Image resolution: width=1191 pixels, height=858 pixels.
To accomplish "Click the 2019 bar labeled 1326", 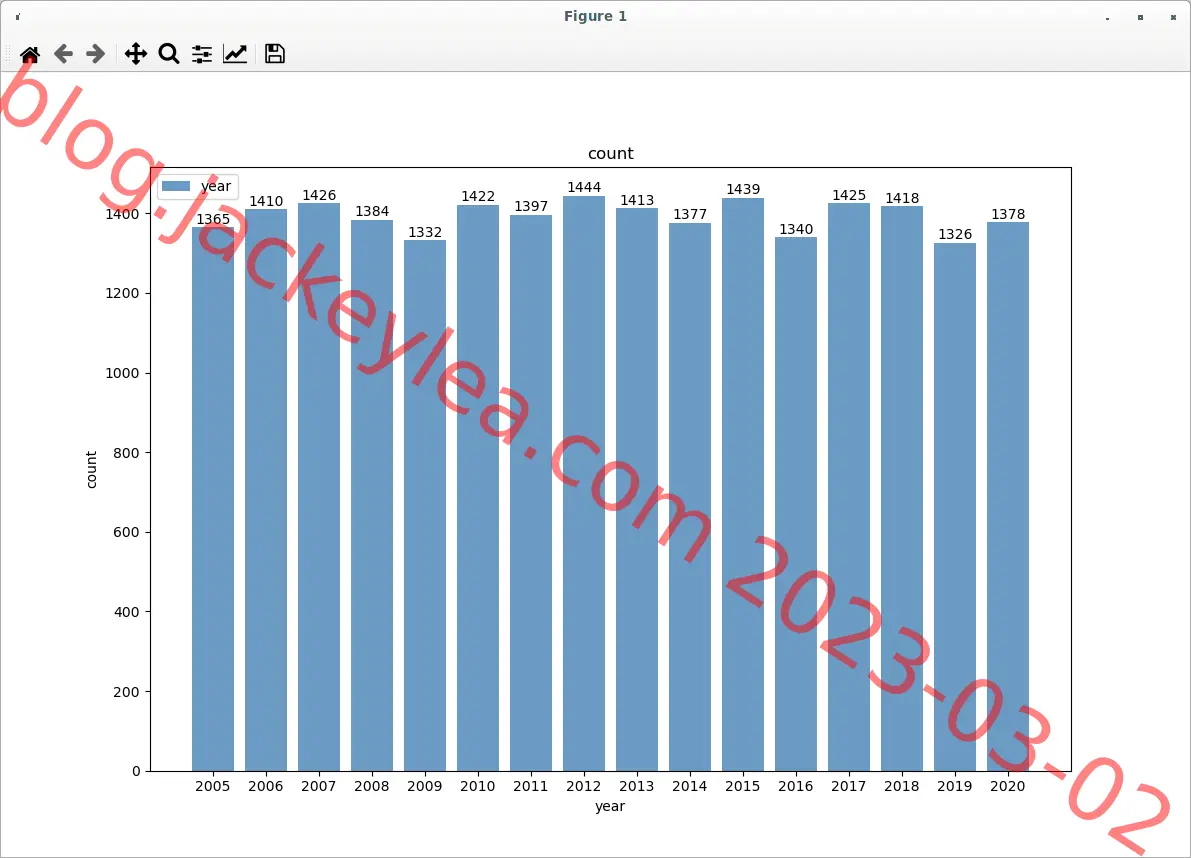I will [x=955, y=507].
